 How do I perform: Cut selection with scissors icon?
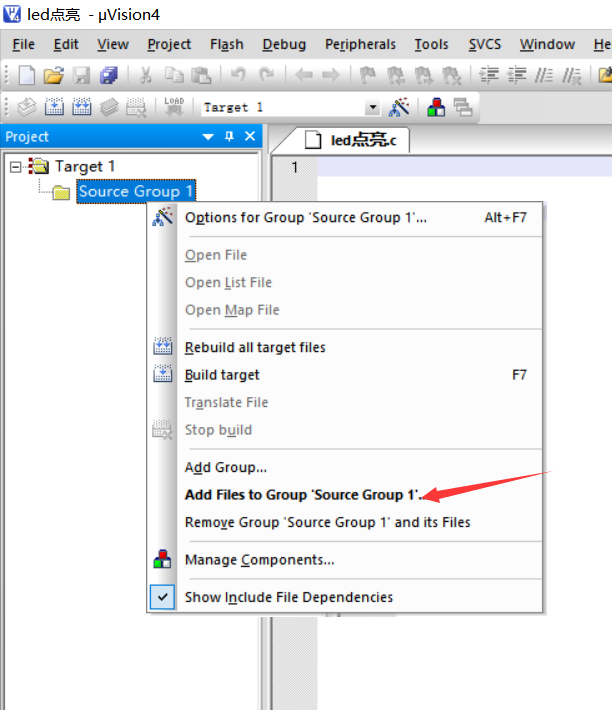(x=146, y=75)
